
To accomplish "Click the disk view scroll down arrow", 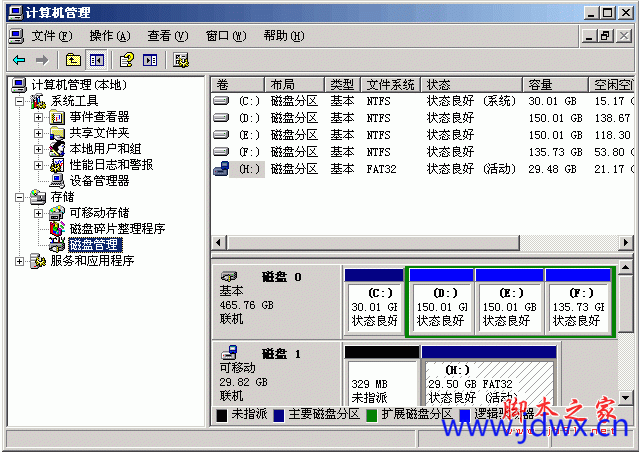I will tap(626, 397).
